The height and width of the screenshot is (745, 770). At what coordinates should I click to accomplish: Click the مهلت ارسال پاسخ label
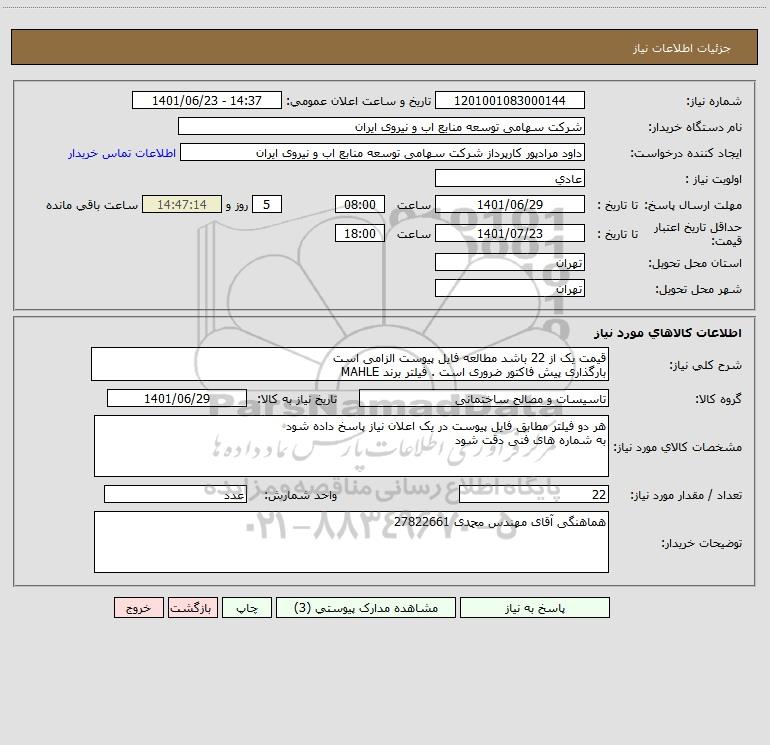[693, 205]
